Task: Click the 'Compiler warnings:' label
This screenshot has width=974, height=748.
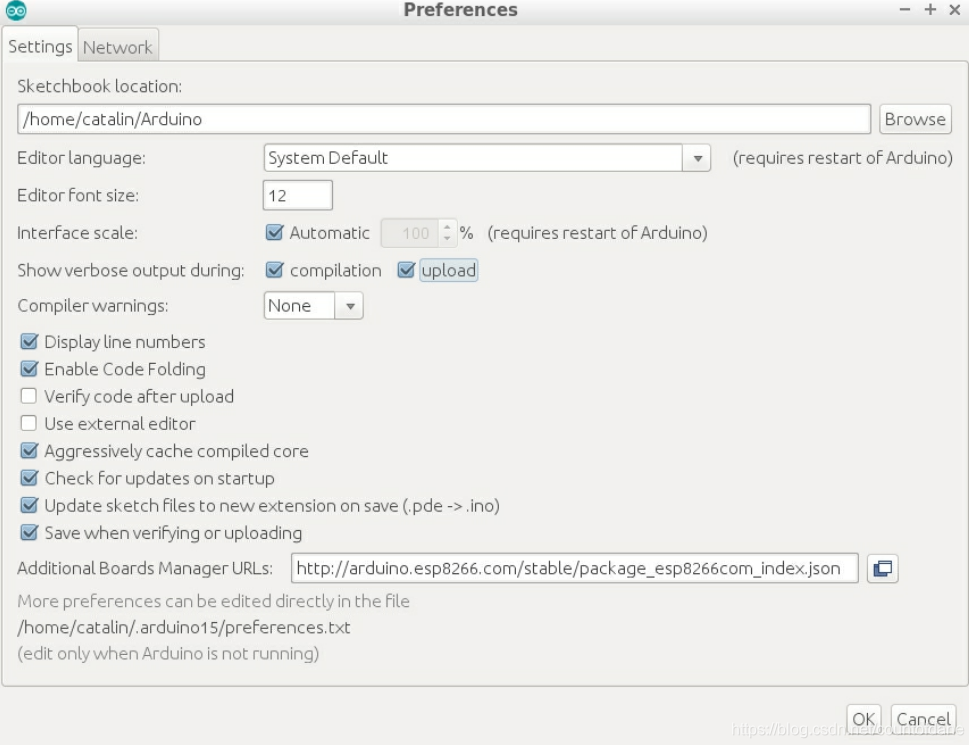Action: point(93,308)
